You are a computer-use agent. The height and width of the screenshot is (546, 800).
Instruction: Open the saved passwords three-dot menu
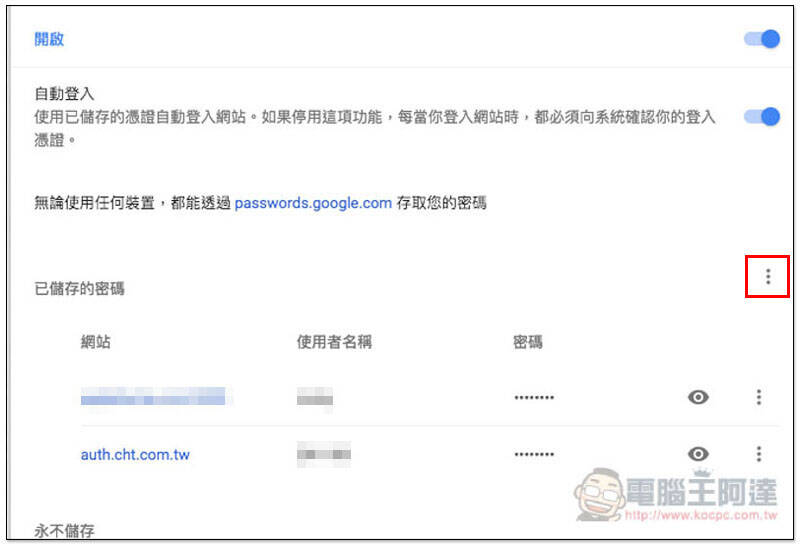pyautogui.click(x=768, y=277)
